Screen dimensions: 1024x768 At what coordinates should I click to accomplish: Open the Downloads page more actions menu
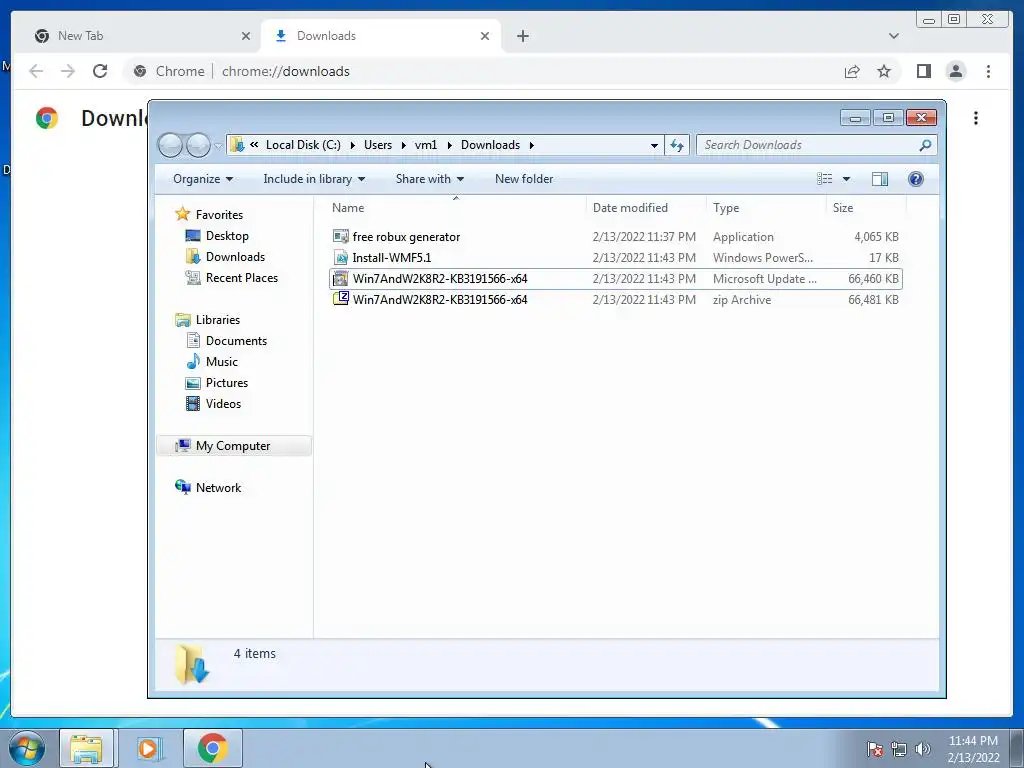[x=976, y=118]
